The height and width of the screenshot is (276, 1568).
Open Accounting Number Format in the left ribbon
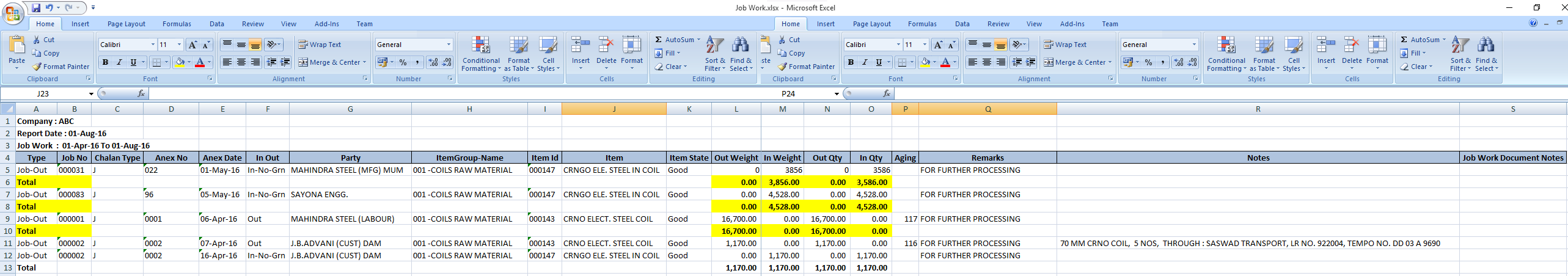[x=383, y=62]
